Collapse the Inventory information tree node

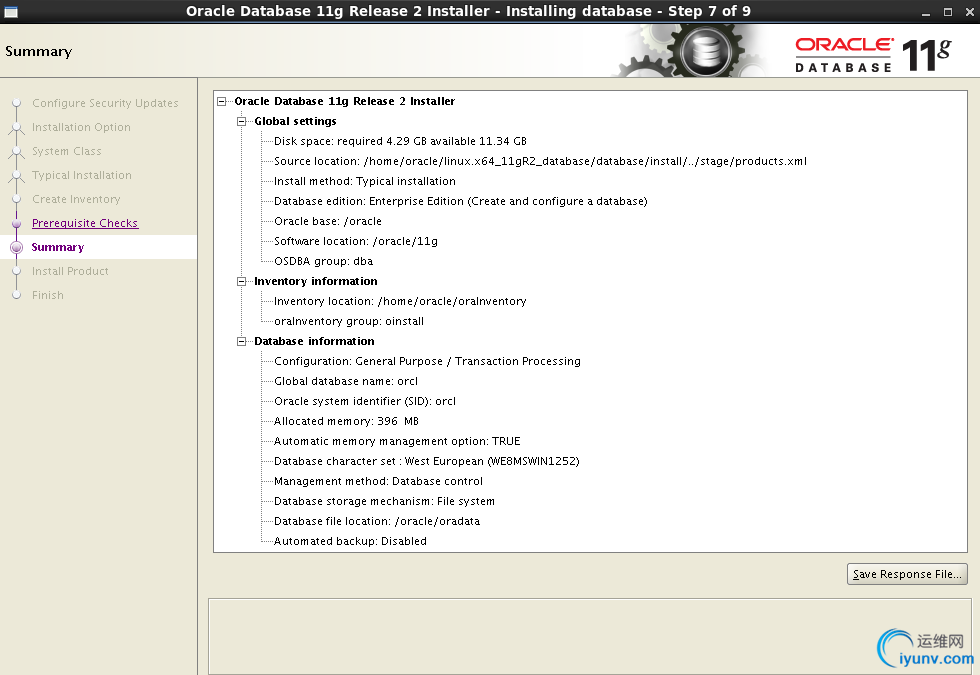tap(241, 281)
